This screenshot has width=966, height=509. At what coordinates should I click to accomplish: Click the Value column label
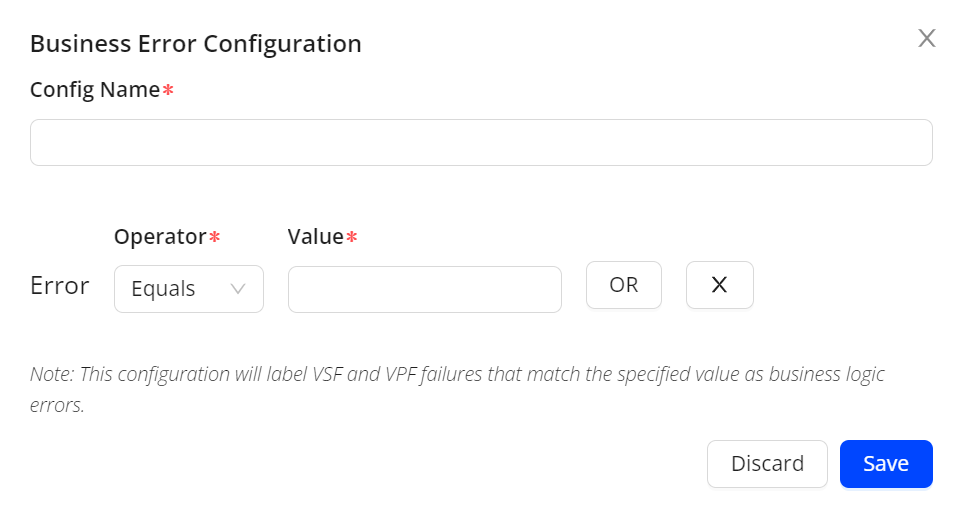point(315,237)
